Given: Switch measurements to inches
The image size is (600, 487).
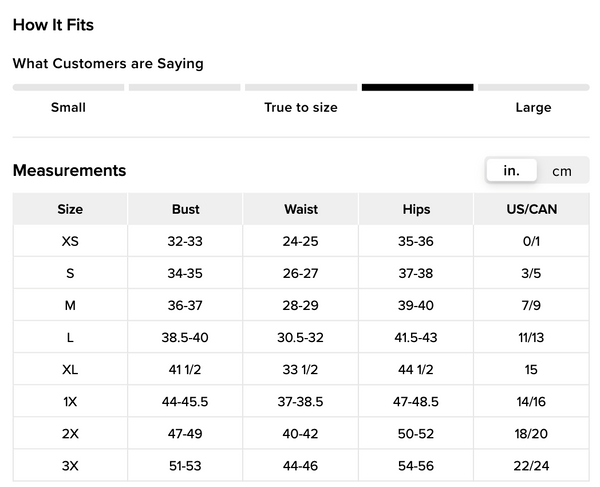Looking at the screenshot, I should (x=511, y=171).
